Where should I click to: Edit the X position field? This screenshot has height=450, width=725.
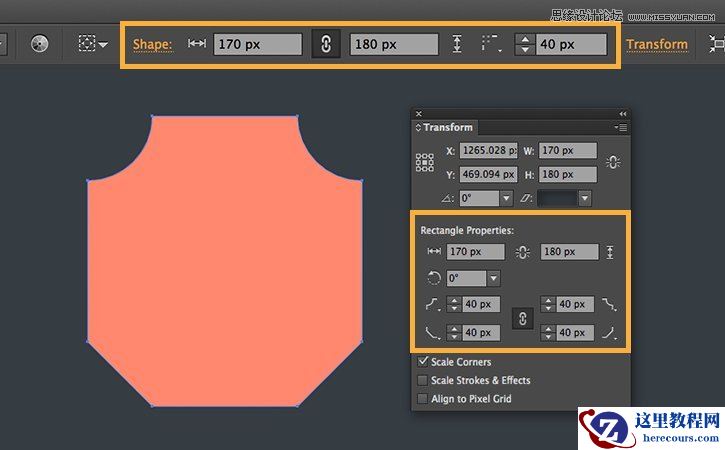[x=488, y=150]
